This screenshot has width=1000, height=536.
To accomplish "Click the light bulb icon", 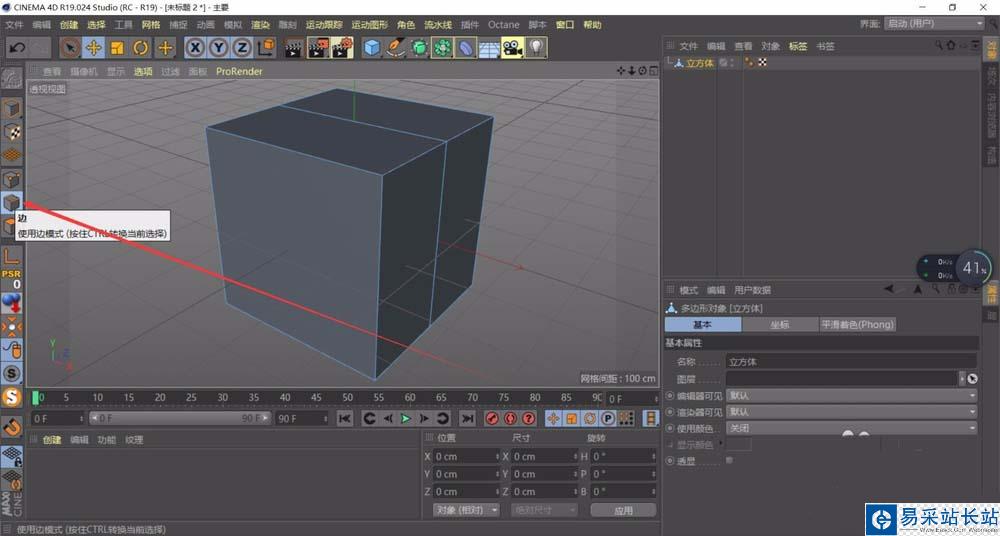I will pos(537,47).
